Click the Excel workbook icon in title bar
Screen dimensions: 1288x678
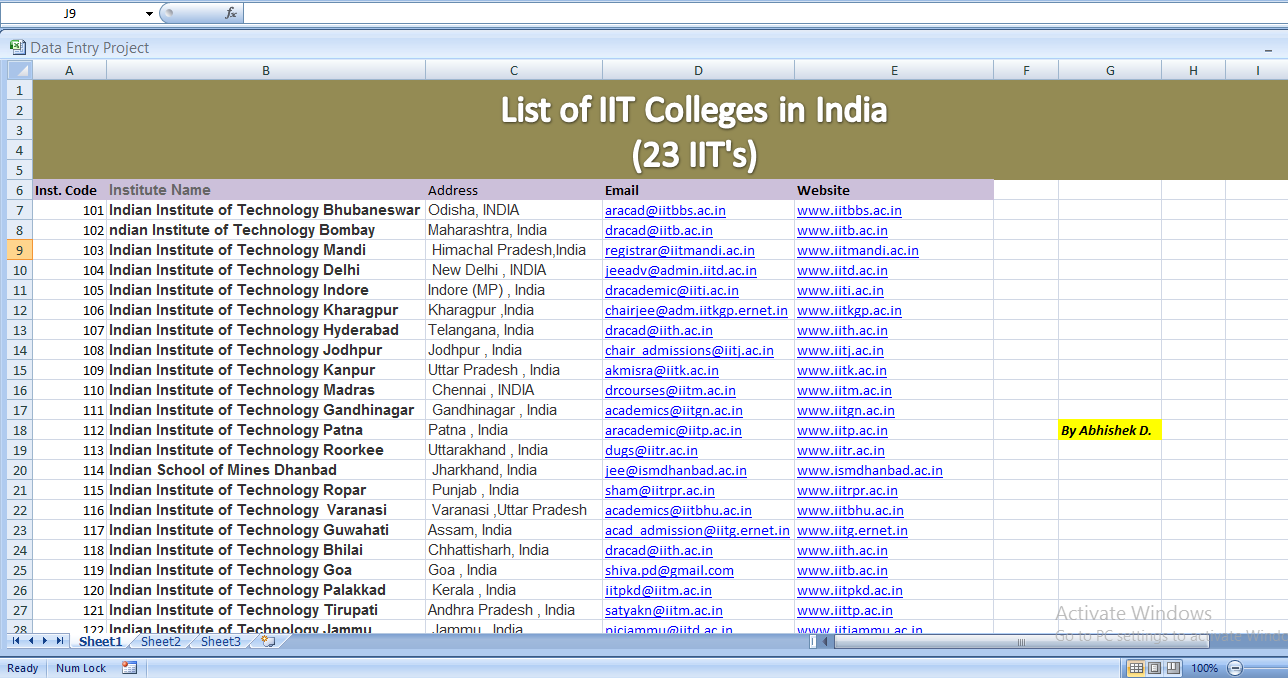point(16,47)
